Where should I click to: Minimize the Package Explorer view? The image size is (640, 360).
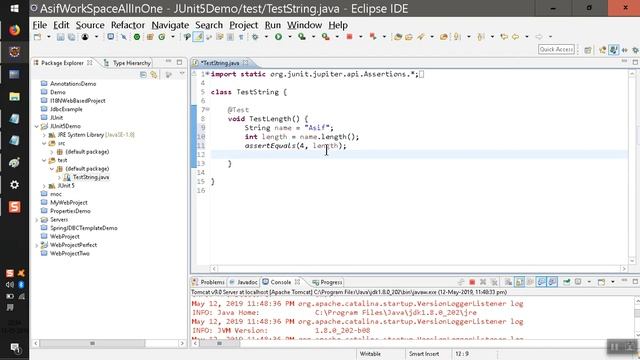[x=169, y=62]
